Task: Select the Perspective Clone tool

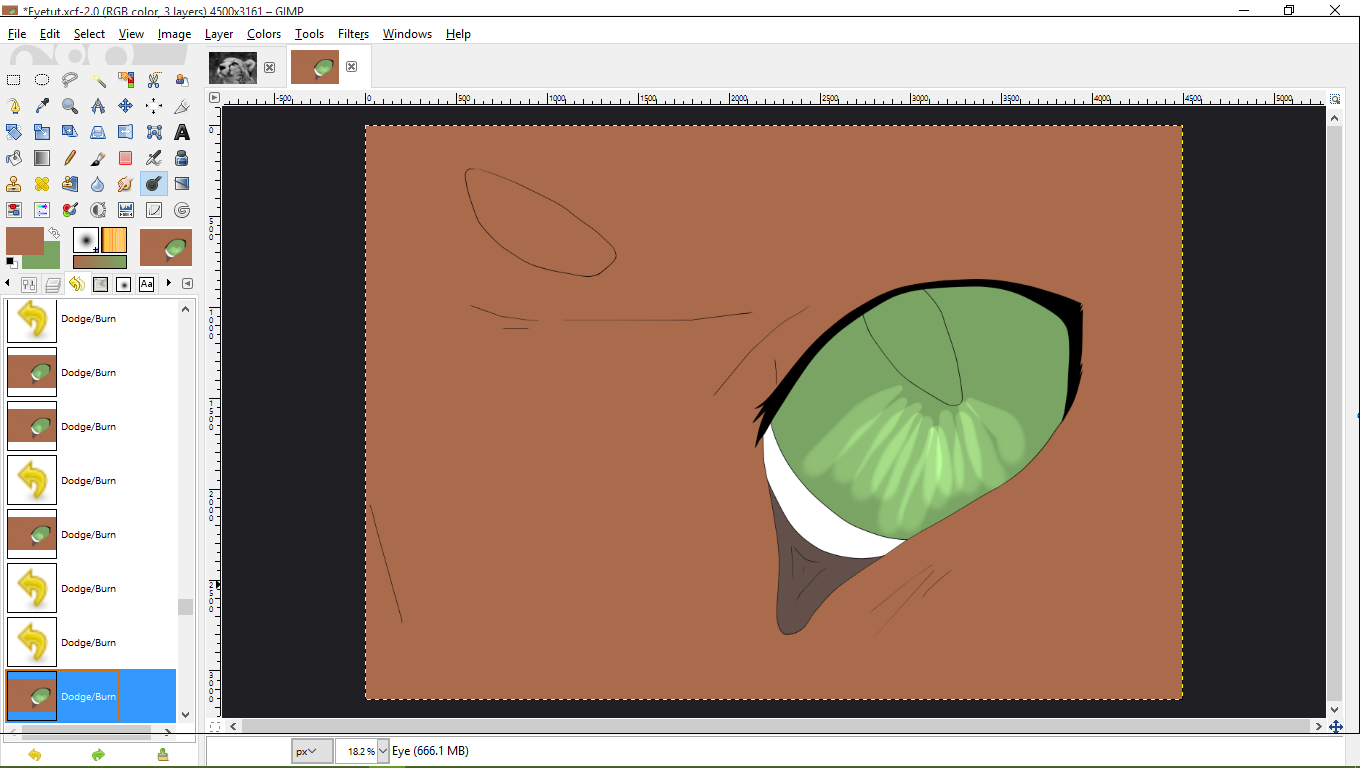Action: [x=70, y=184]
